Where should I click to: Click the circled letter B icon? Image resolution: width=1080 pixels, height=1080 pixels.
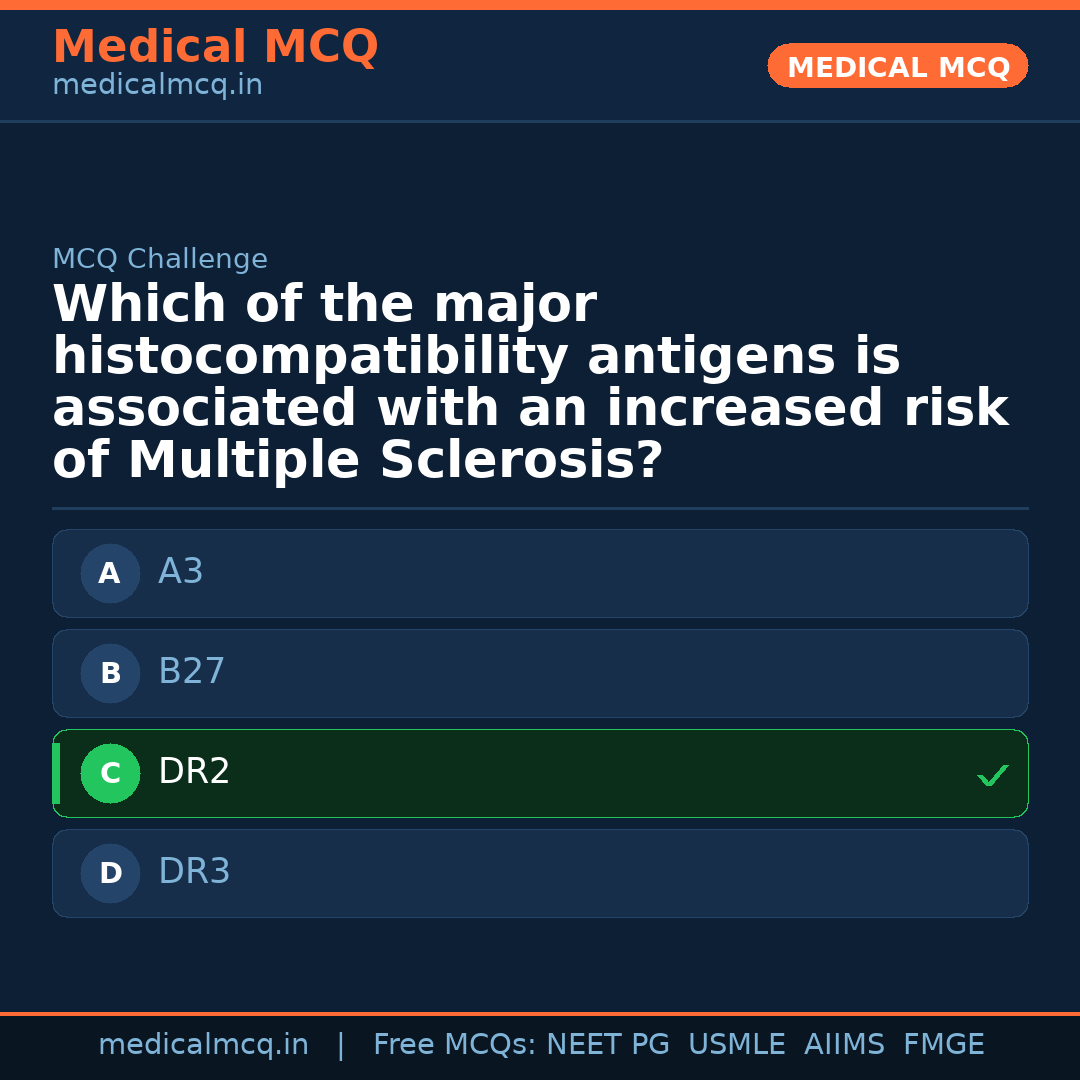click(x=110, y=674)
